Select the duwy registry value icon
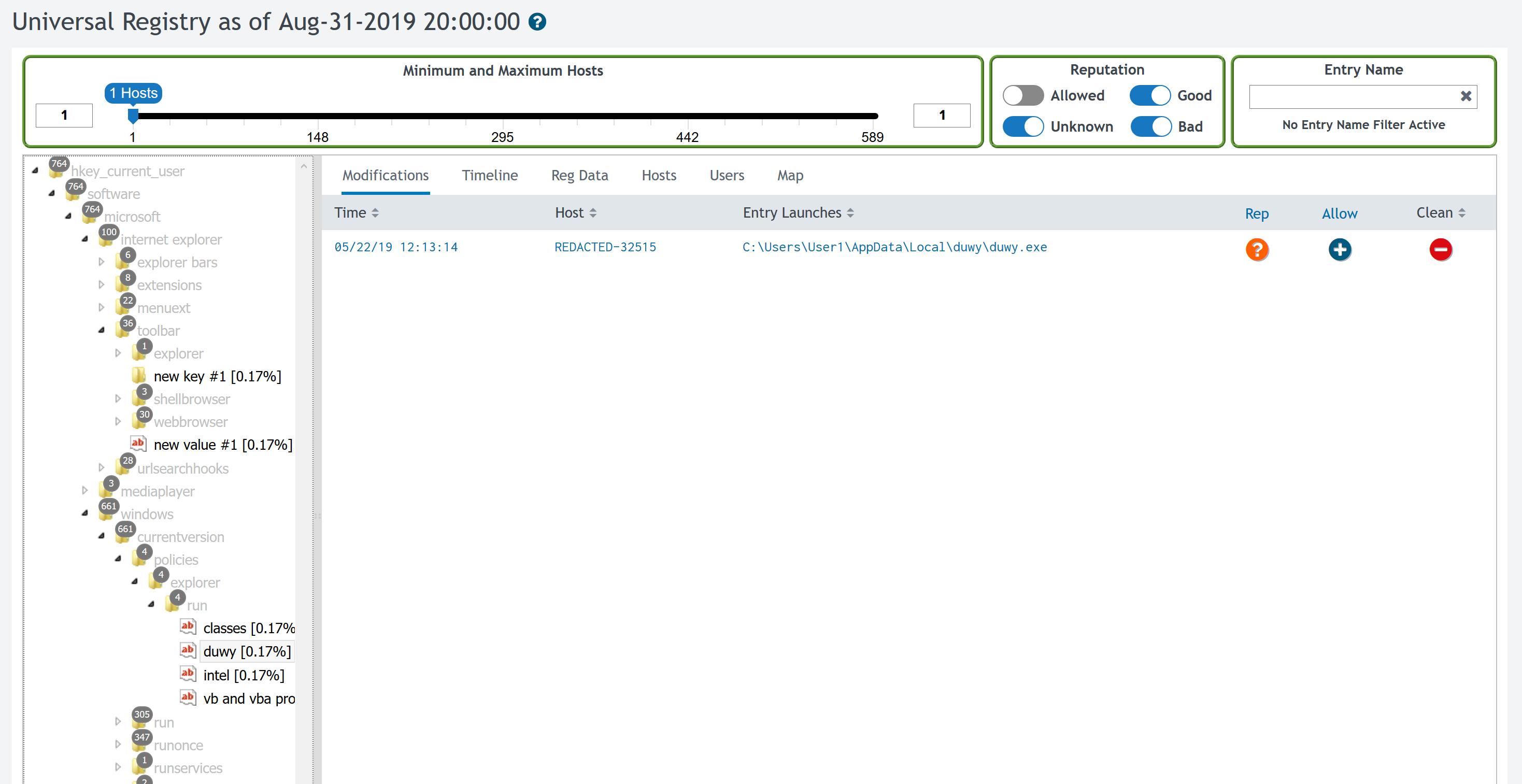 [x=188, y=650]
